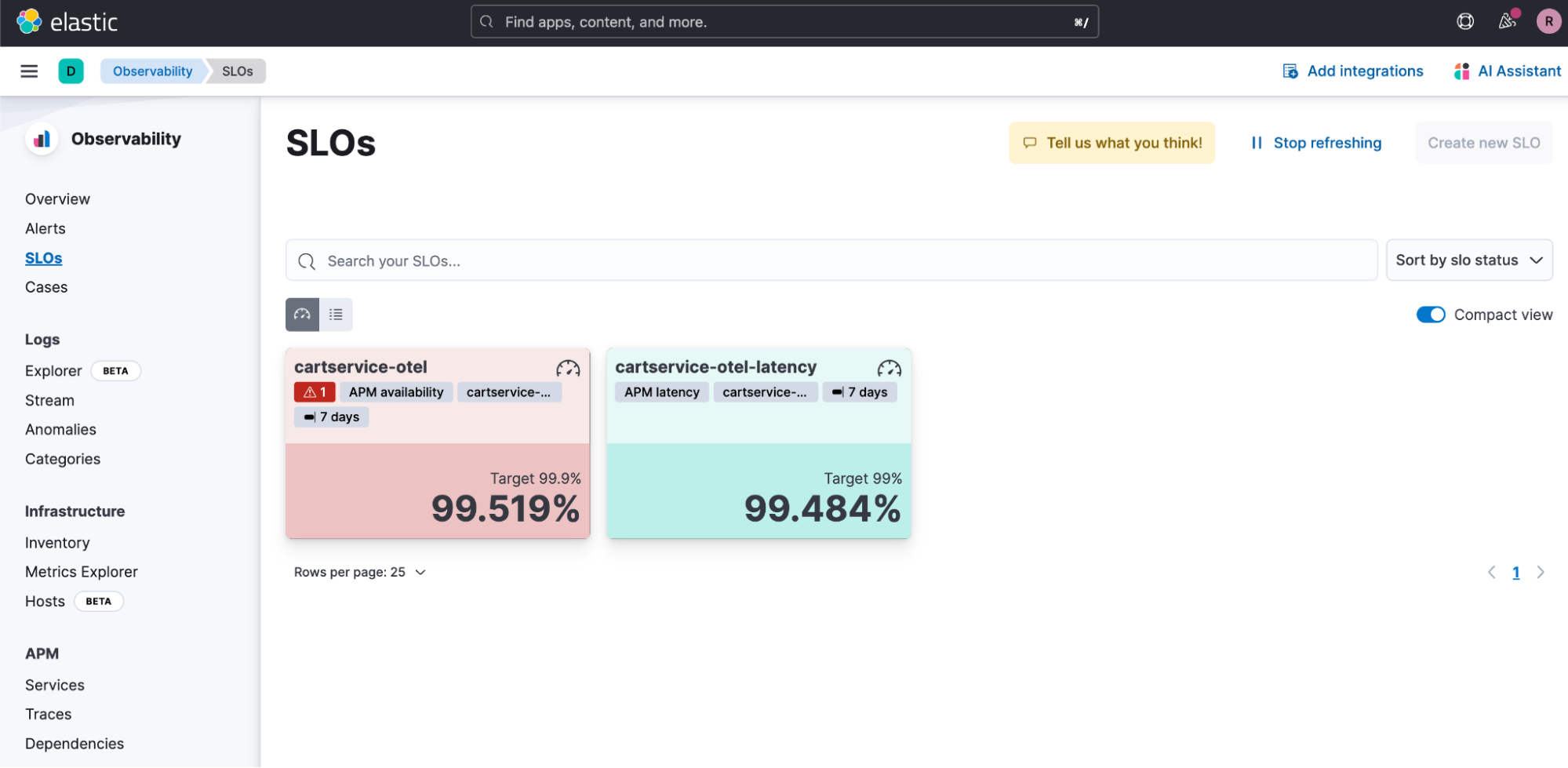Switch to list view

[336, 315]
